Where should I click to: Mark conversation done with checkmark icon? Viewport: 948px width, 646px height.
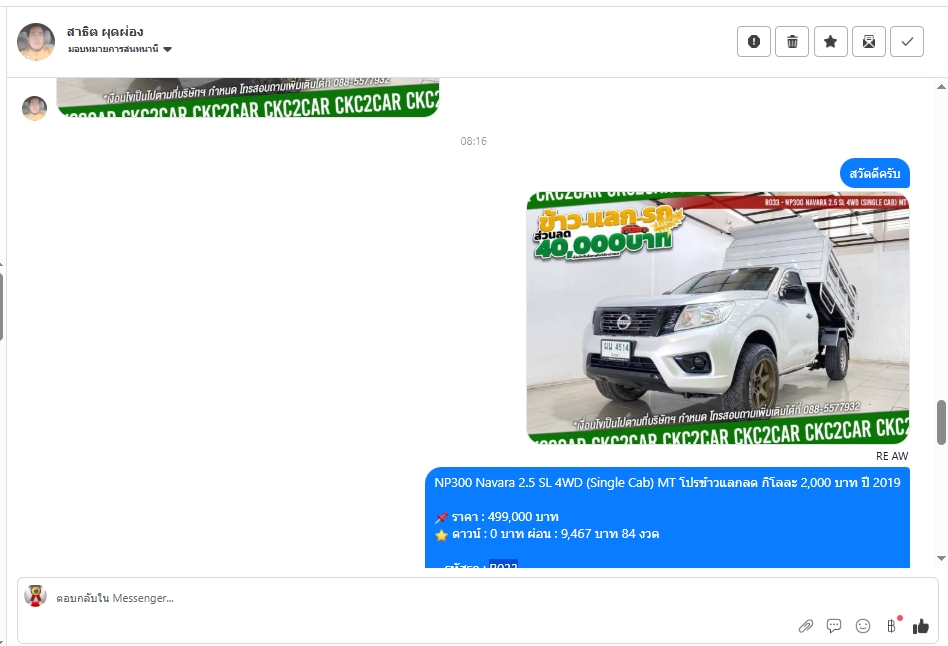[907, 42]
